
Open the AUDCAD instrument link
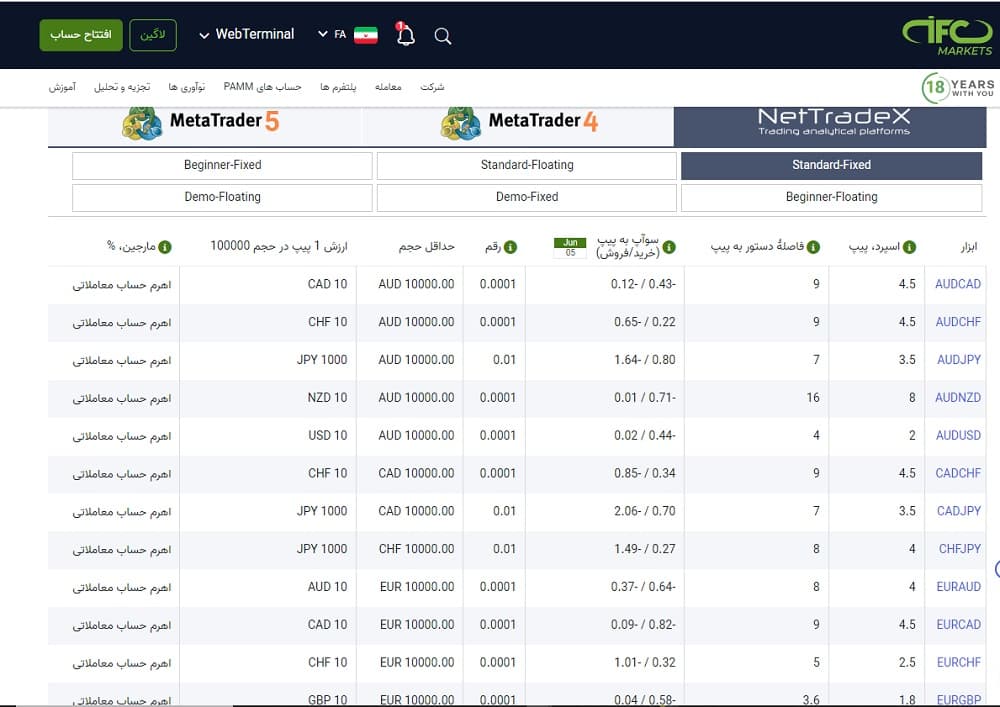point(958,284)
